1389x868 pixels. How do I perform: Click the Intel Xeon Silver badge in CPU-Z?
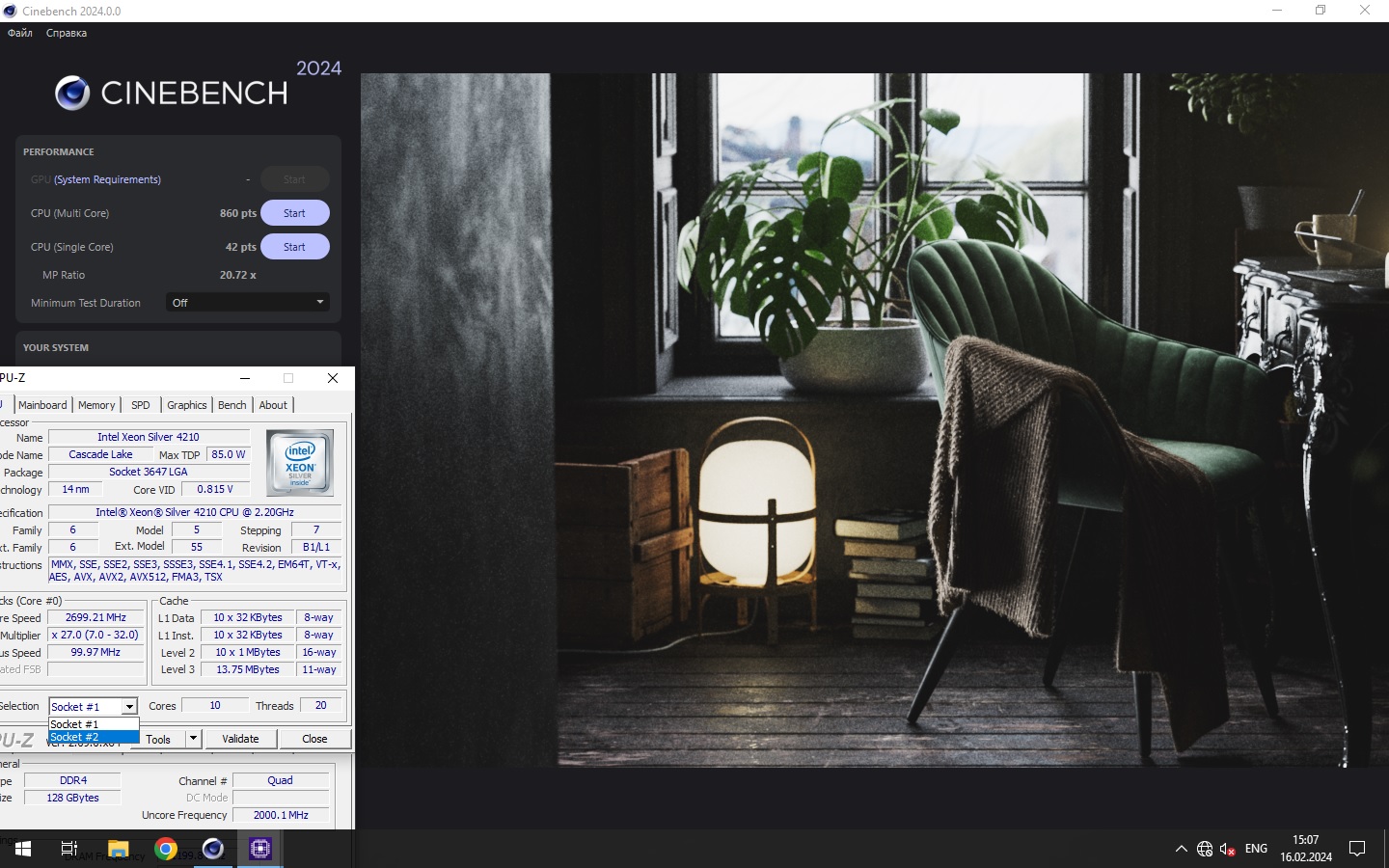(300, 463)
